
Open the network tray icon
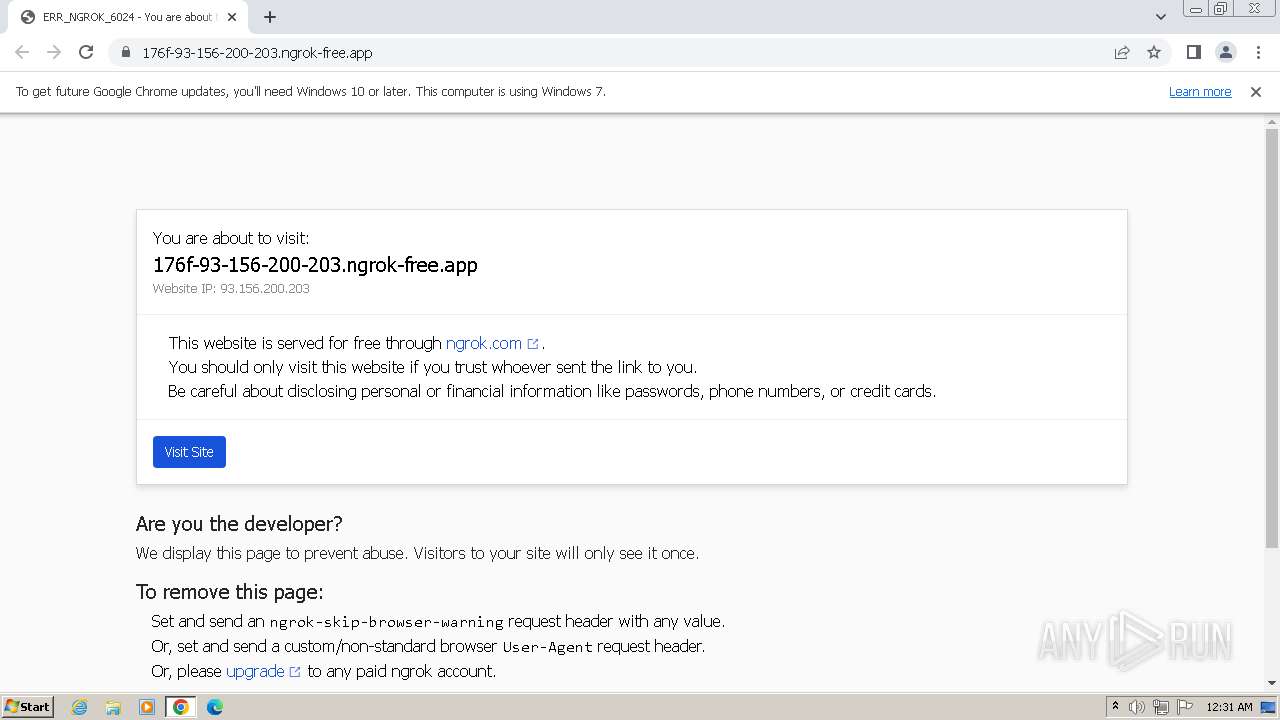click(1161, 707)
